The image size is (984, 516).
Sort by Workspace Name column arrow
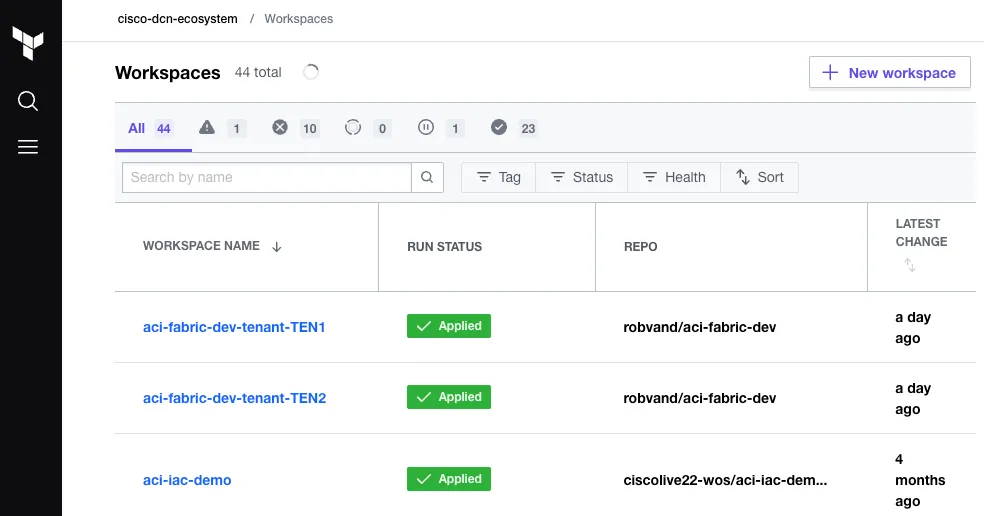pos(277,247)
